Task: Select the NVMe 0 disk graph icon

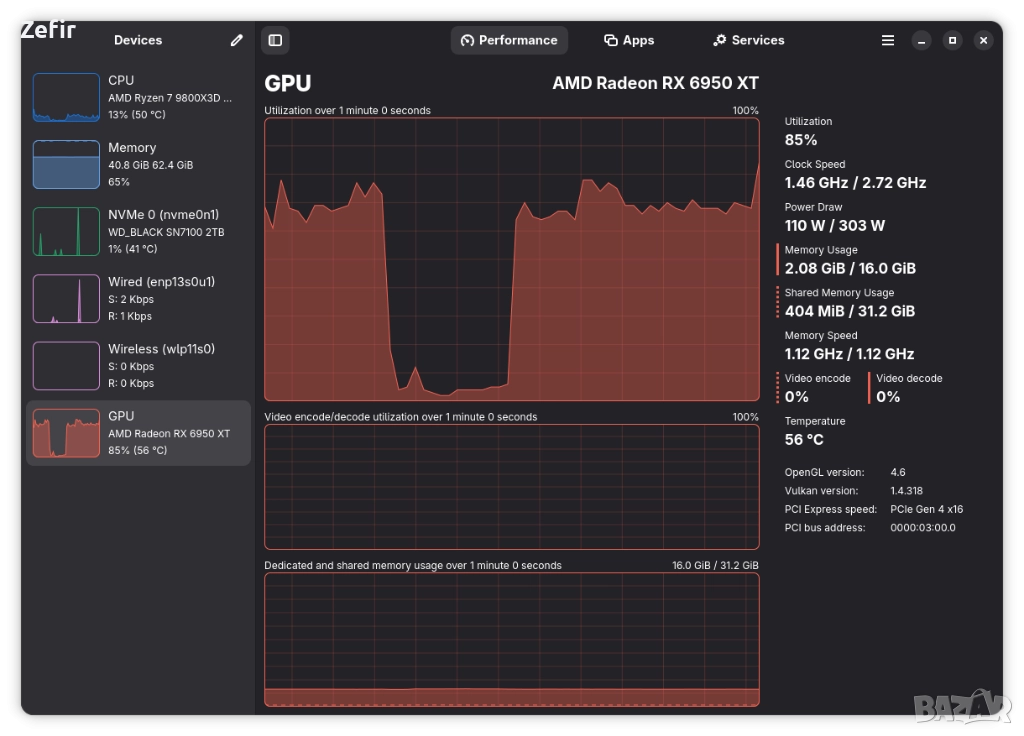Action: (x=66, y=231)
